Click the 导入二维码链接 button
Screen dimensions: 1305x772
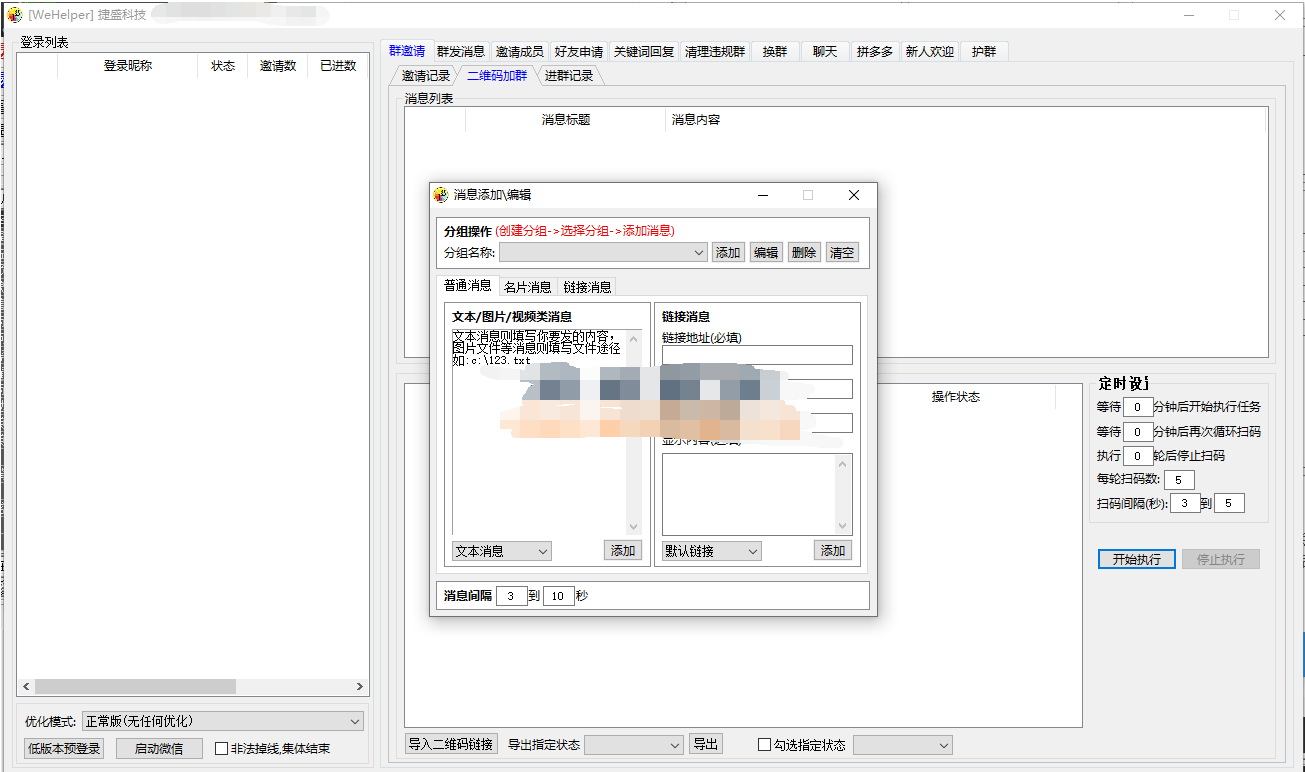click(451, 744)
